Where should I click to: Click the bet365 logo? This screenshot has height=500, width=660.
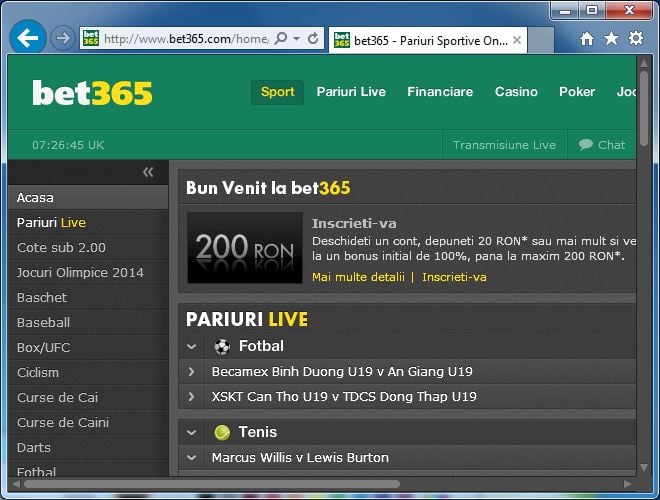tap(92, 93)
